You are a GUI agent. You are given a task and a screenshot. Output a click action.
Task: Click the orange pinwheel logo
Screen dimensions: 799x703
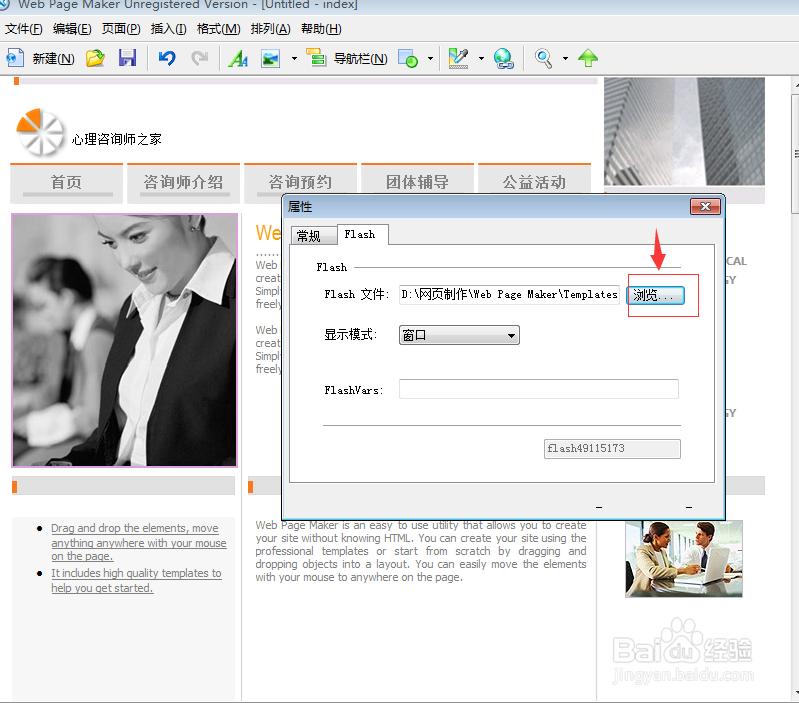coord(40,132)
